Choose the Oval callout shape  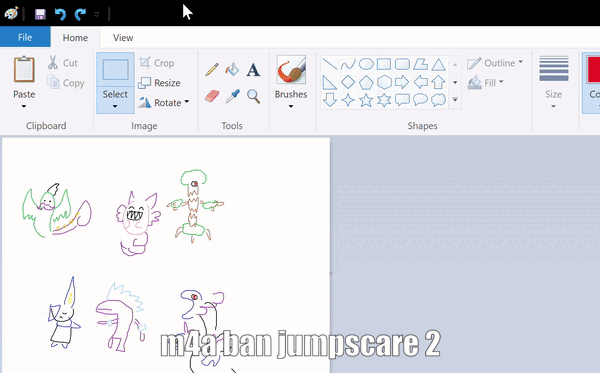click(420, 99)
